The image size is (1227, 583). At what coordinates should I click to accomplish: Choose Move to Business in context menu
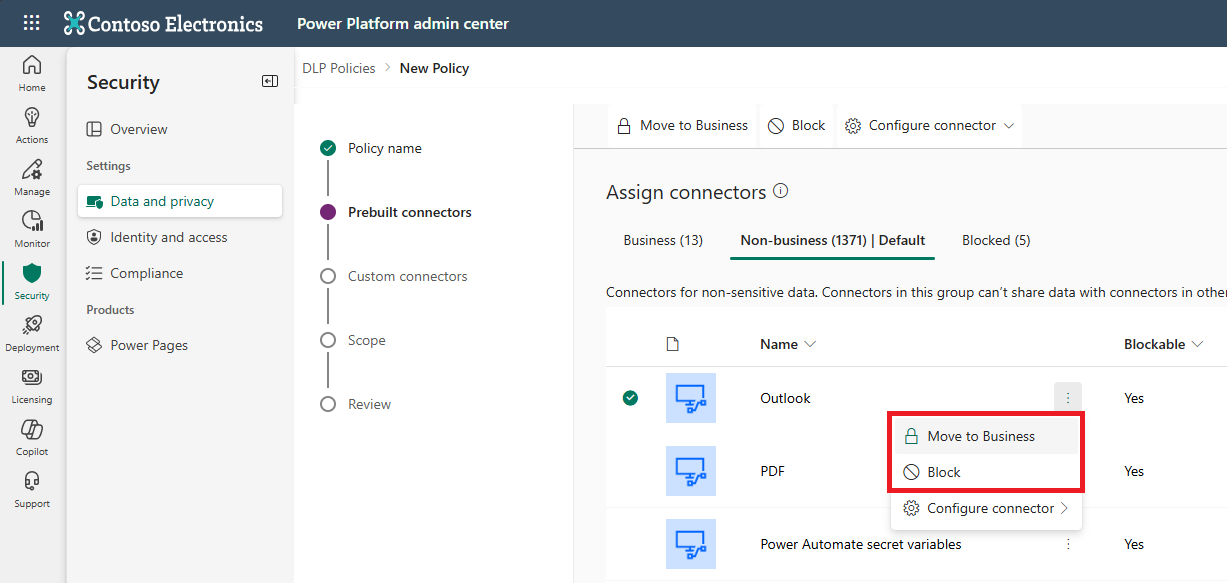pos(985,436)
